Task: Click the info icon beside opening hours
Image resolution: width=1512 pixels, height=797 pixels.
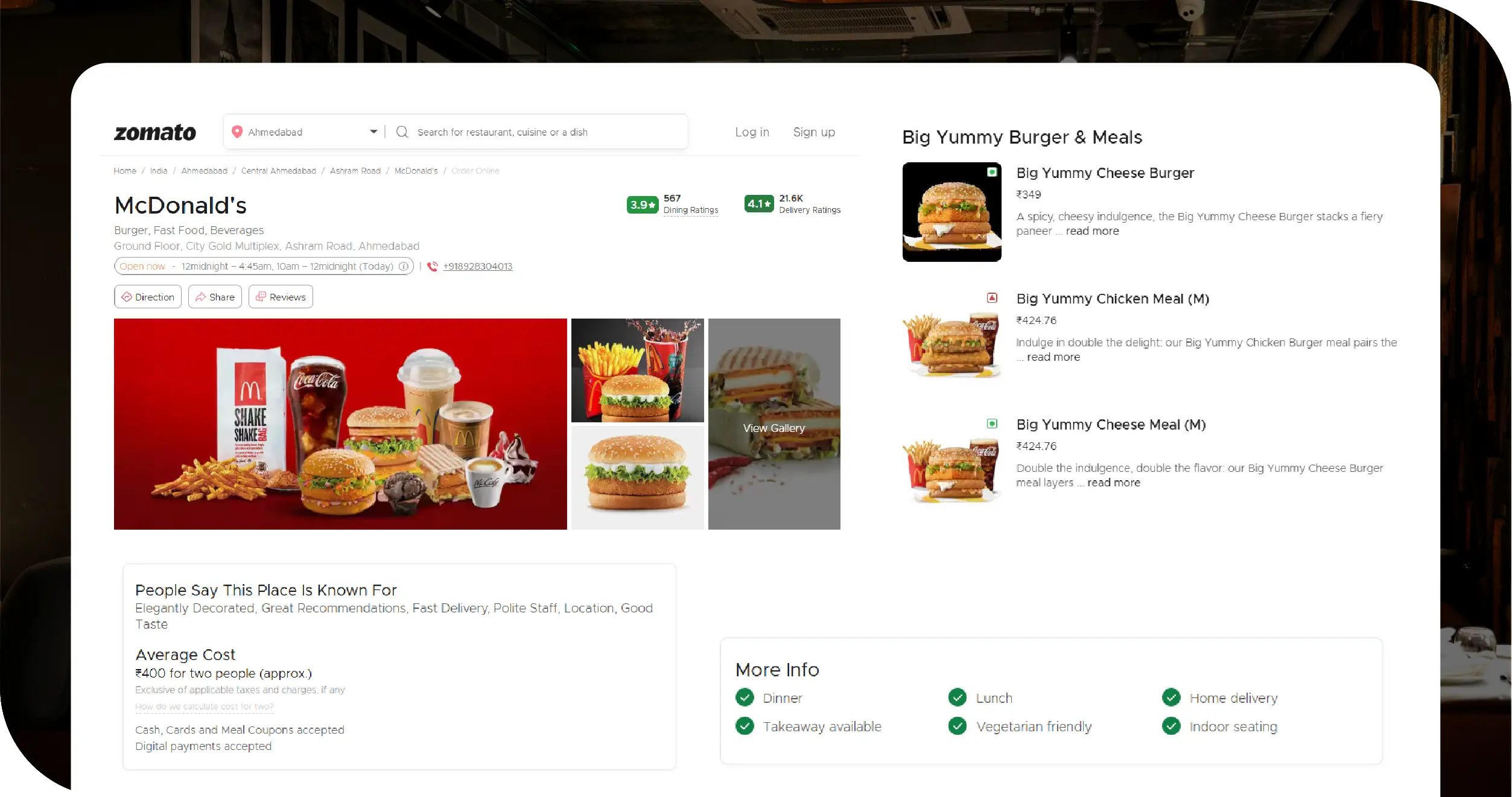Action: tap(403, 266)
